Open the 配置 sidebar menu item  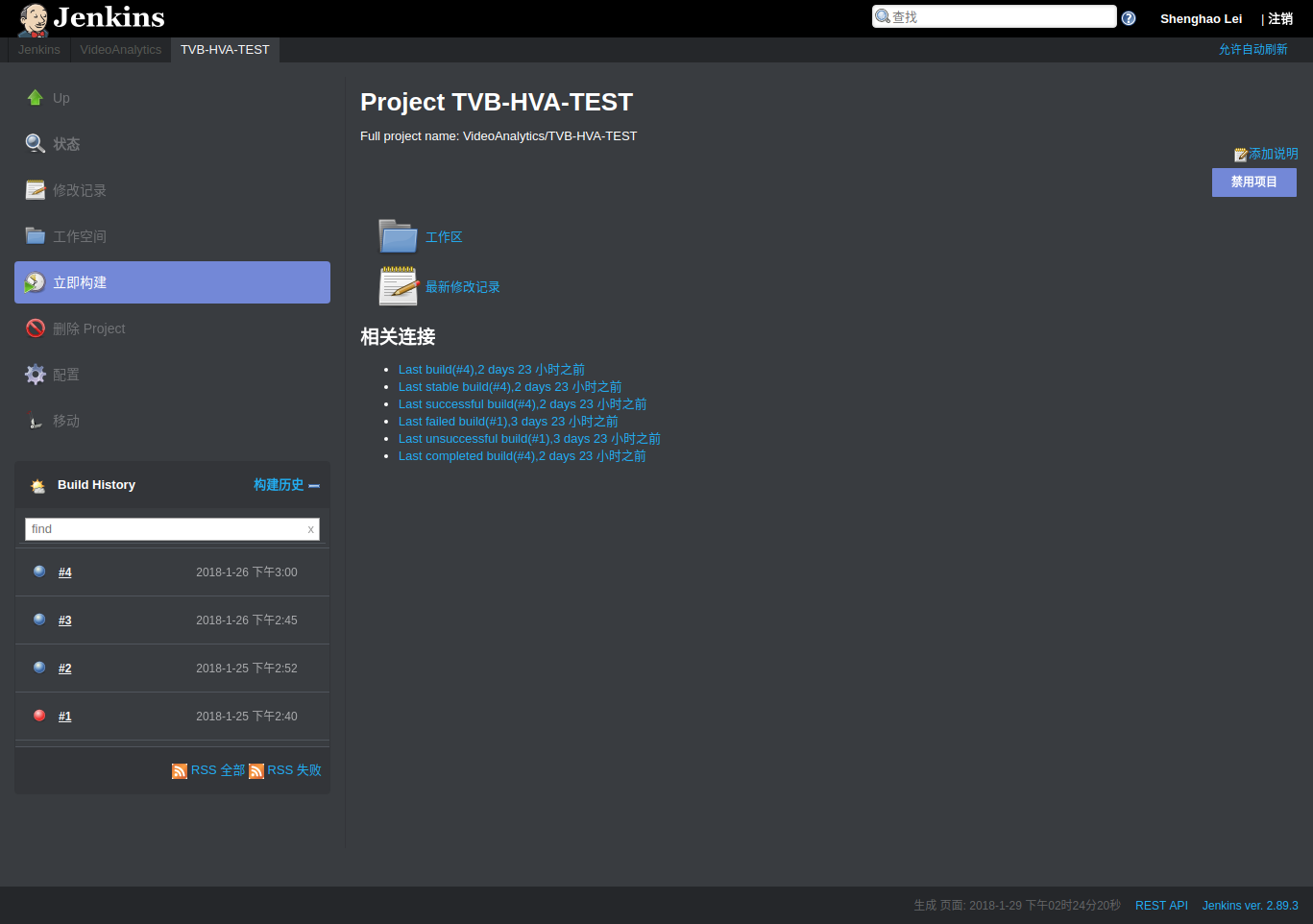click(173, 375)
